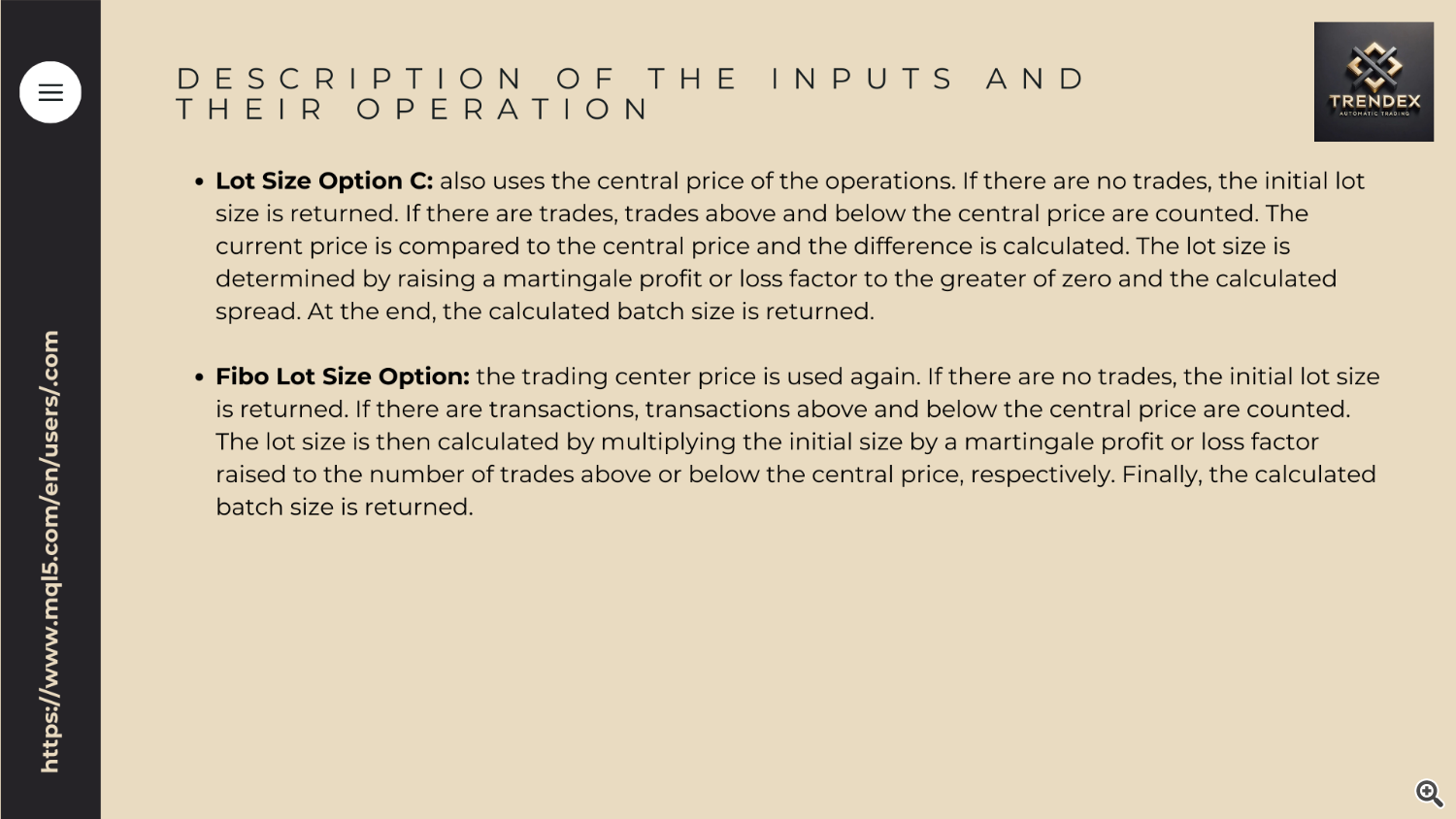Click the 'Fibo Lot Size Option:' bold label
Viewport: 1456px width, 819px height.
(343, 377)
